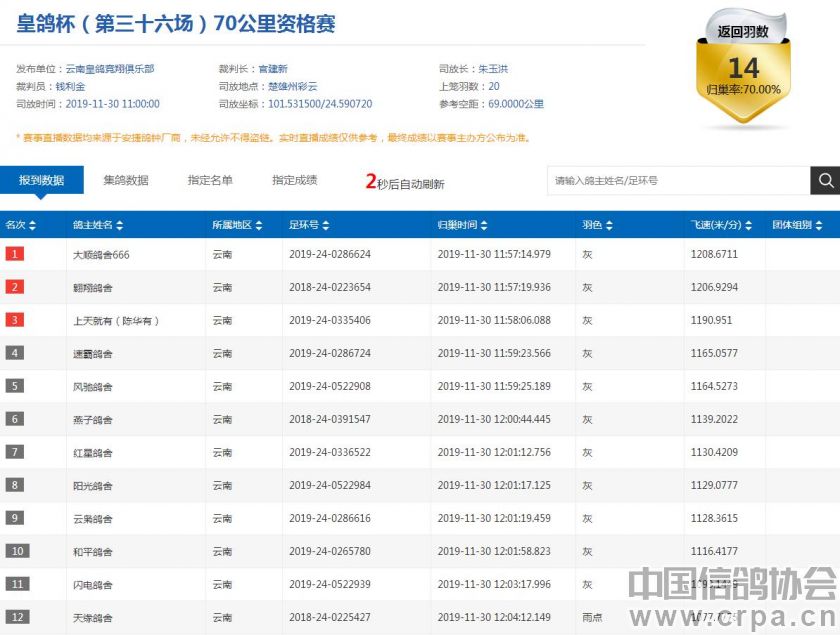Click the 羽色 column header label
The height and width of the screenshot is (635, 840).
point(592,225)
